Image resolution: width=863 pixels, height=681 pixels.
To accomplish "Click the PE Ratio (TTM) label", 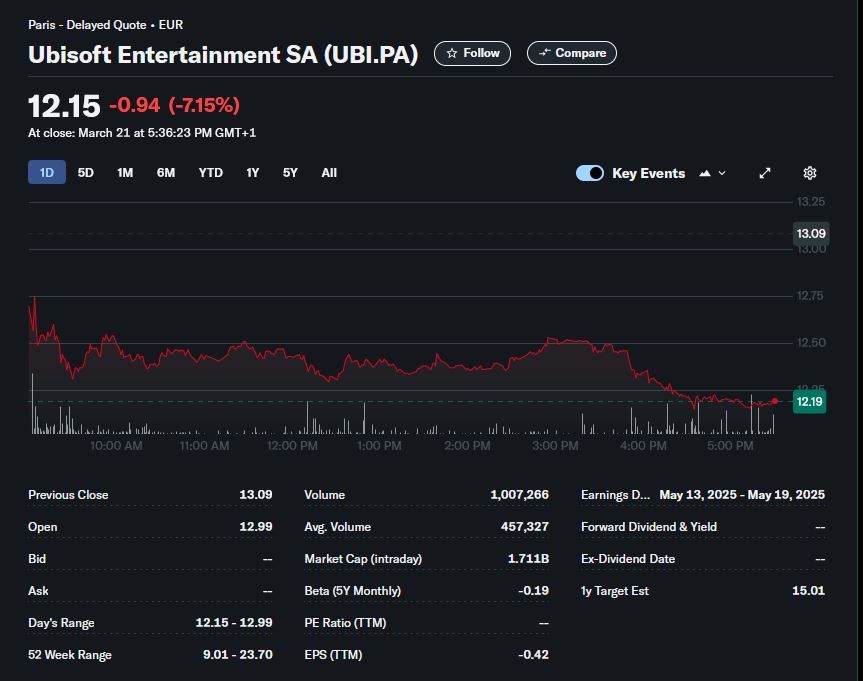I will point(345,623).
